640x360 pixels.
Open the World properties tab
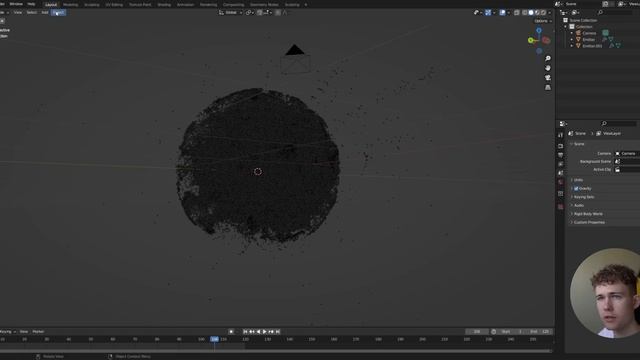pyautogui.click(x=560, y=182)
